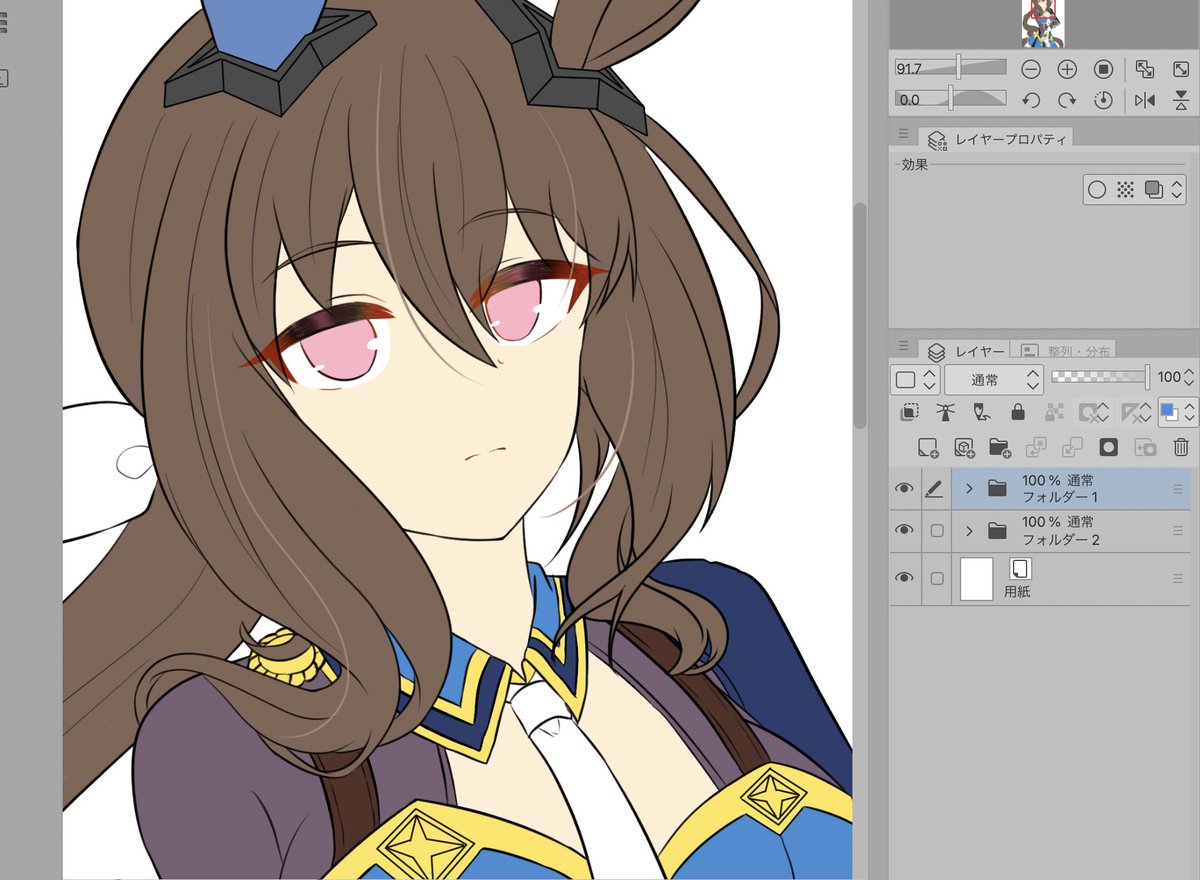Click the merge with layer below icon
This screenshot has width=1200, height=880.
(x=1072, y=447)
